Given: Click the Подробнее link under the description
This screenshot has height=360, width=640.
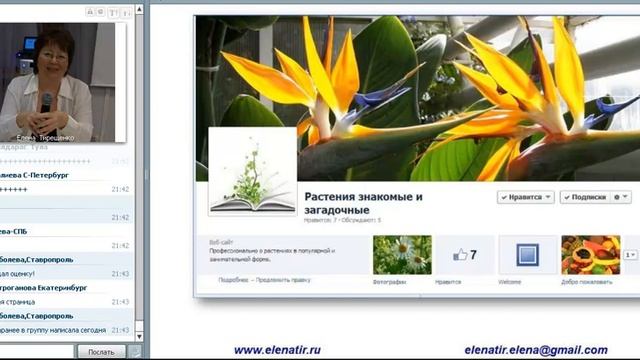Looking at the screenshot, I should pos(233,280).
